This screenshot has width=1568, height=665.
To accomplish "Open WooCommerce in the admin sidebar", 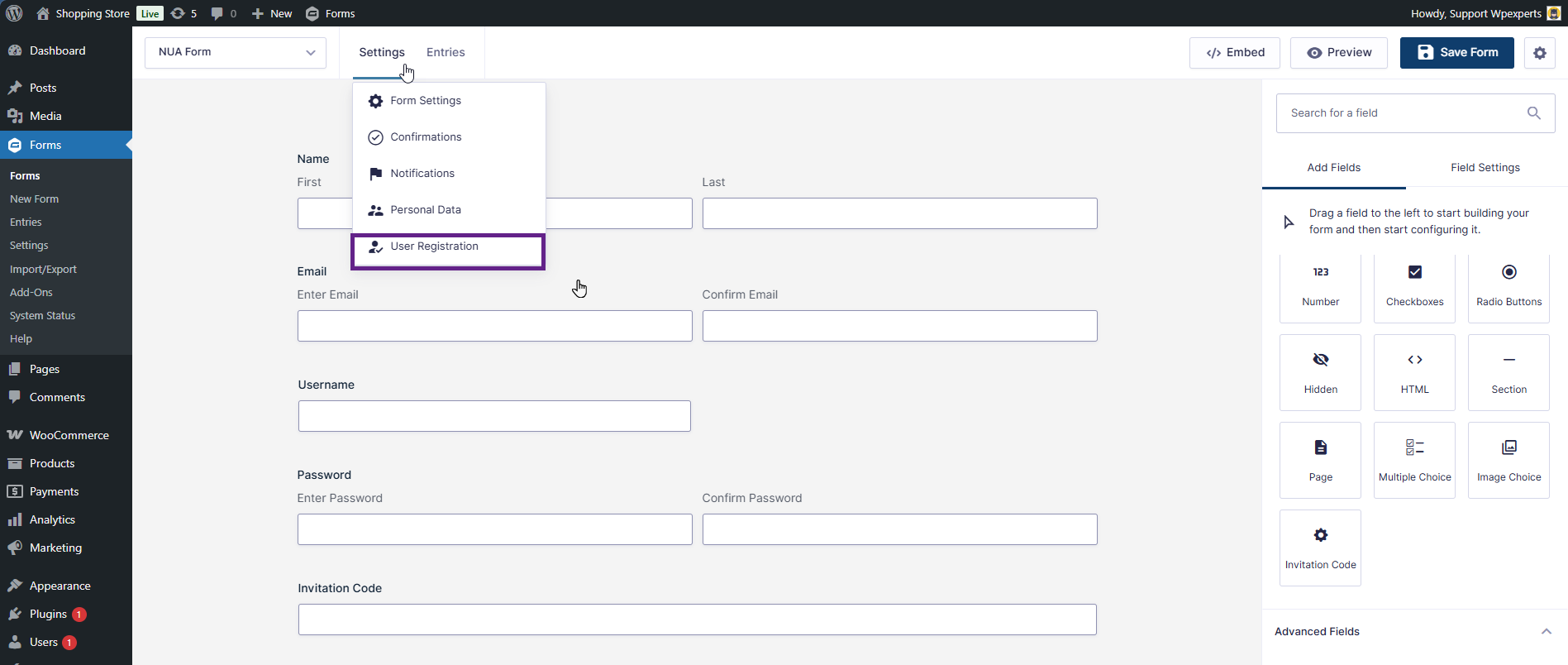I will coord(69,435).
